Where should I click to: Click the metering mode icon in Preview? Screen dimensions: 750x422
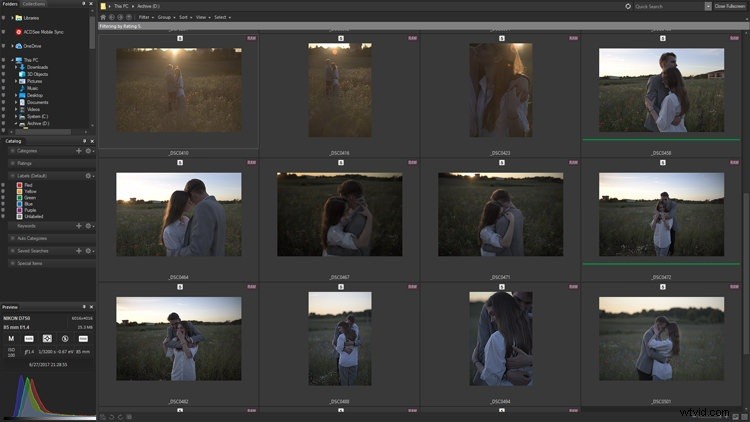(47, 338)
